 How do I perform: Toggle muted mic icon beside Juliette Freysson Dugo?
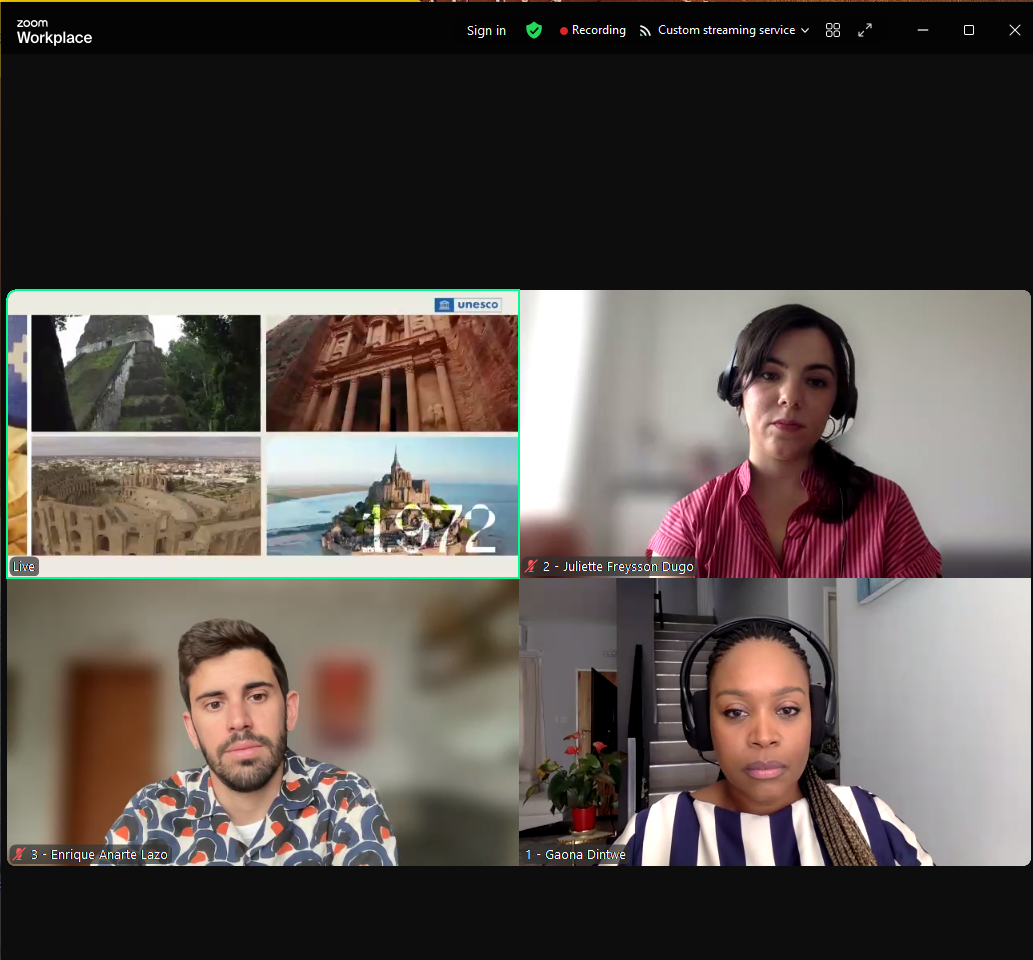point(531,567)
